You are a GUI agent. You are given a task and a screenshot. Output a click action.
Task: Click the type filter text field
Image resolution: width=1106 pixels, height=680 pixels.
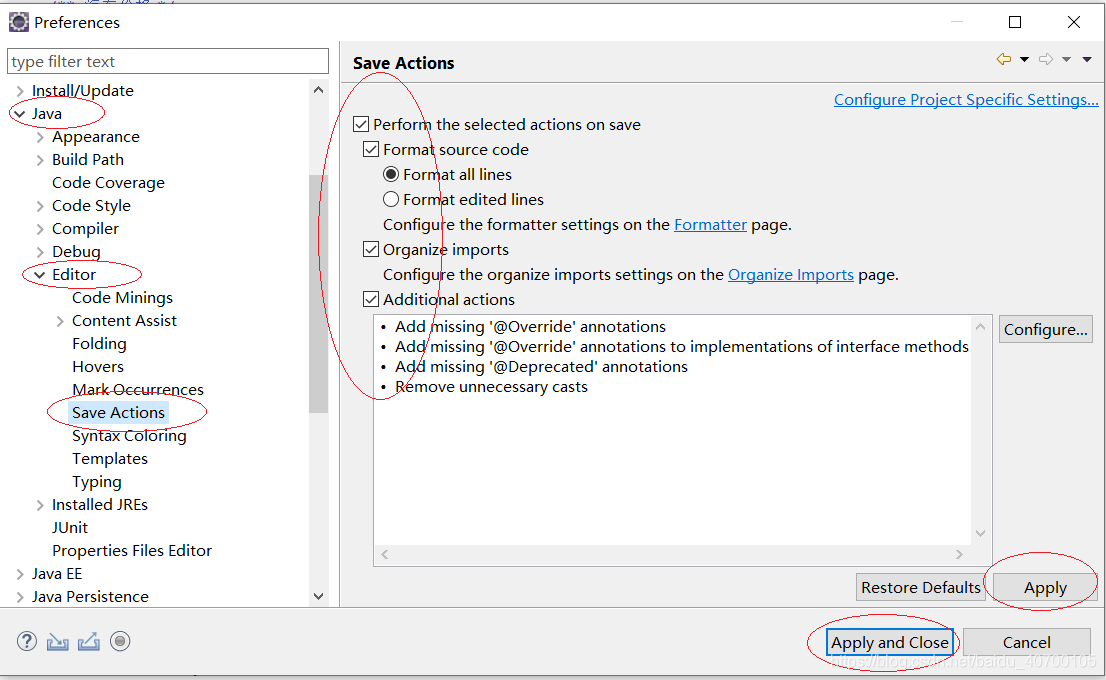click(x=167, y=61)
